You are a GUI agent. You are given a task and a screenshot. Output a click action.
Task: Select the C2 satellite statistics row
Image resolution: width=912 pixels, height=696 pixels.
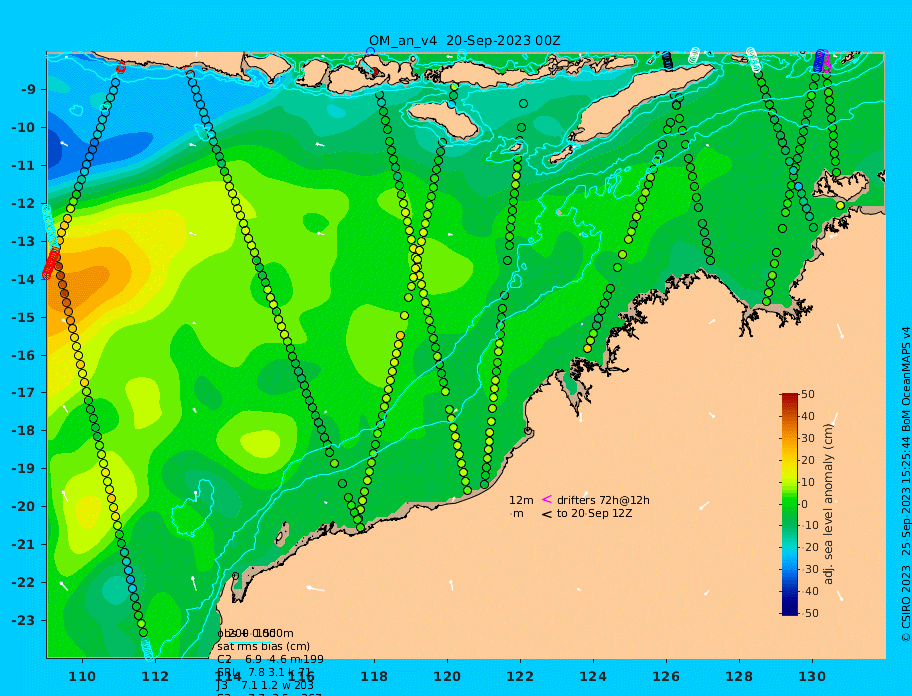[270, 659]
